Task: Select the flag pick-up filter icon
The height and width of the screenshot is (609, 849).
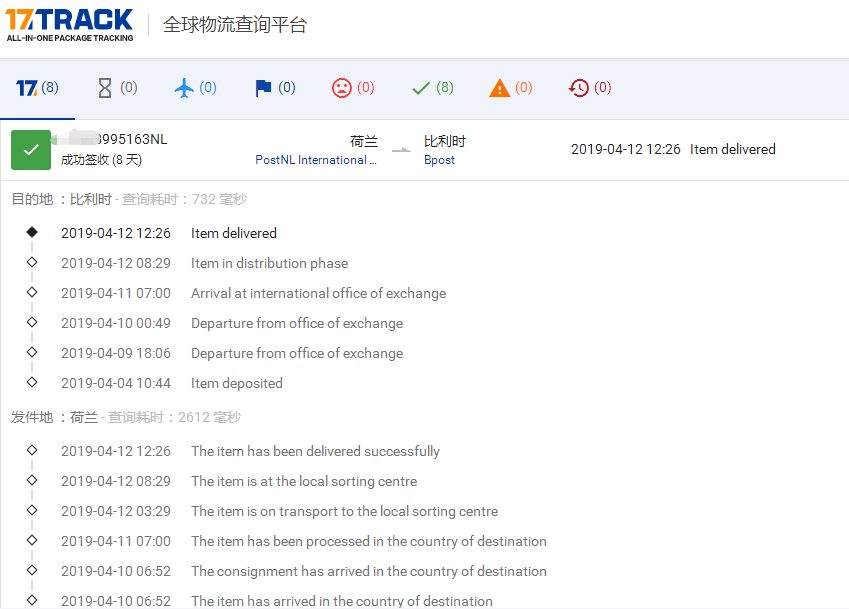Action: (263, 87)
